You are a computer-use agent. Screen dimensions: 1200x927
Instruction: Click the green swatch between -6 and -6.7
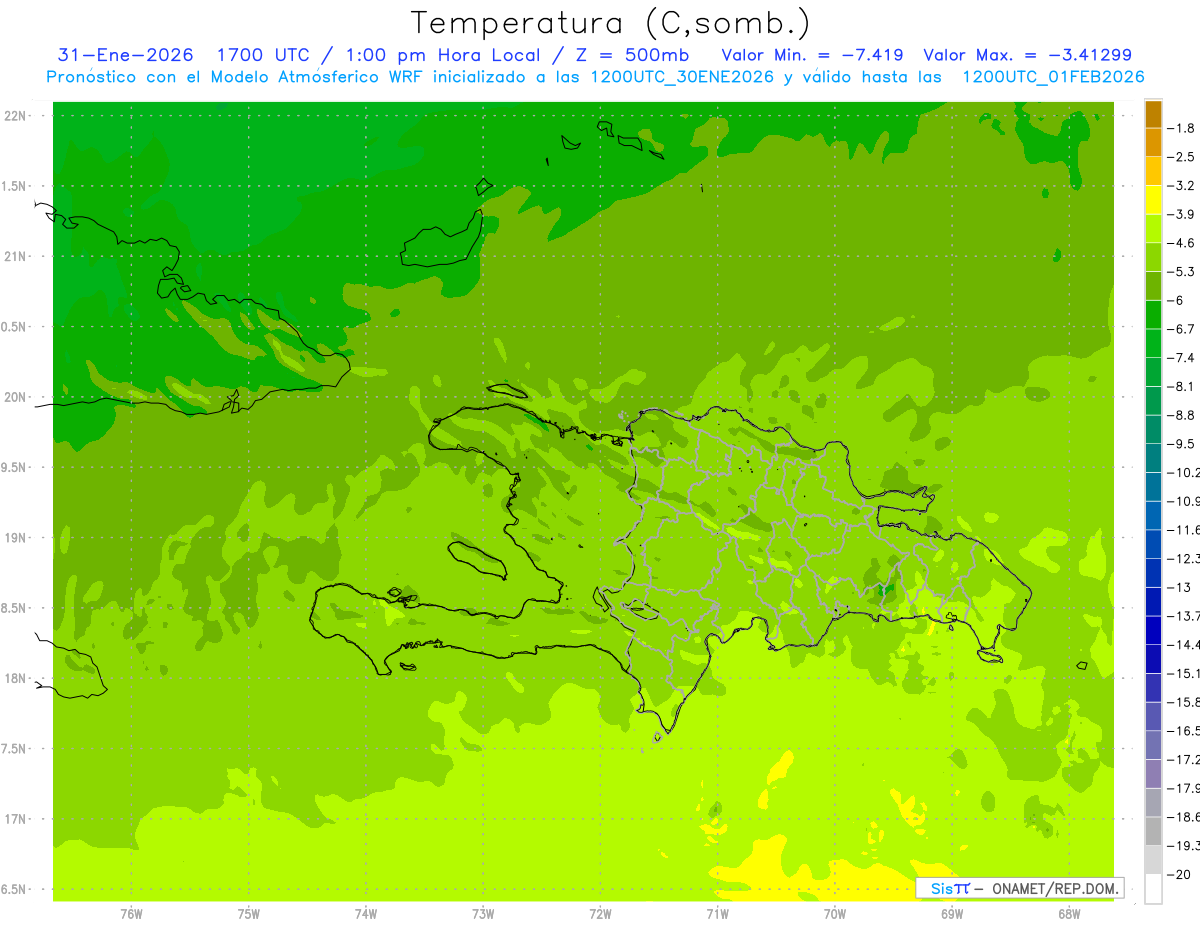pos(1153,315)
